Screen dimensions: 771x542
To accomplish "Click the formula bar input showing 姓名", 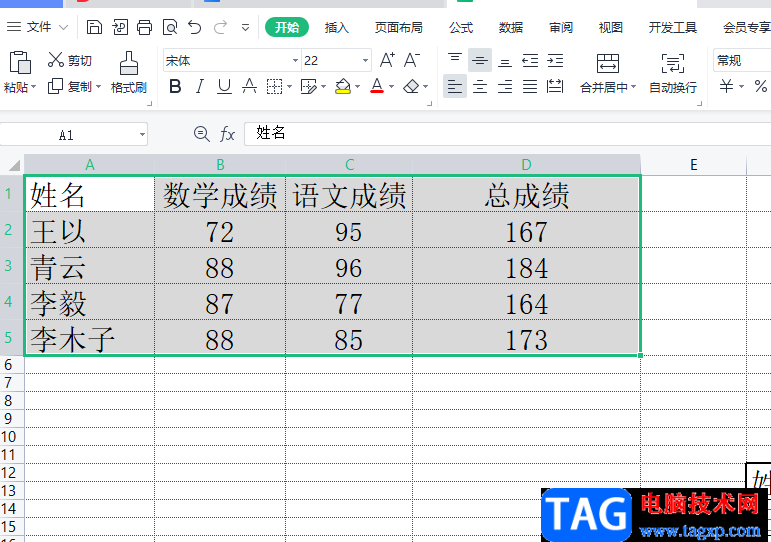I will coord(507,133).
